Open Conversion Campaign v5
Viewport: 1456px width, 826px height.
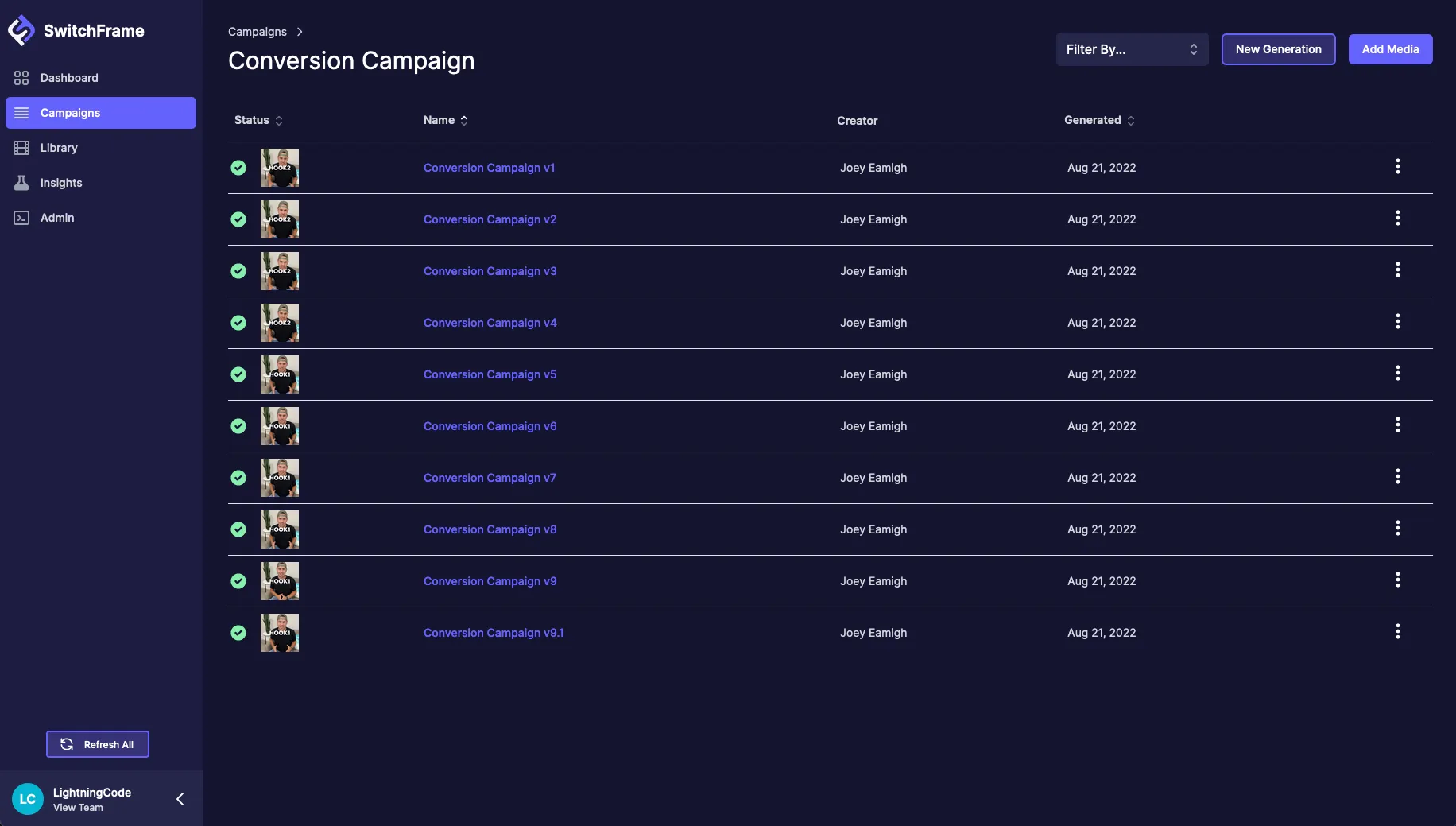click(x=490, y=374)
